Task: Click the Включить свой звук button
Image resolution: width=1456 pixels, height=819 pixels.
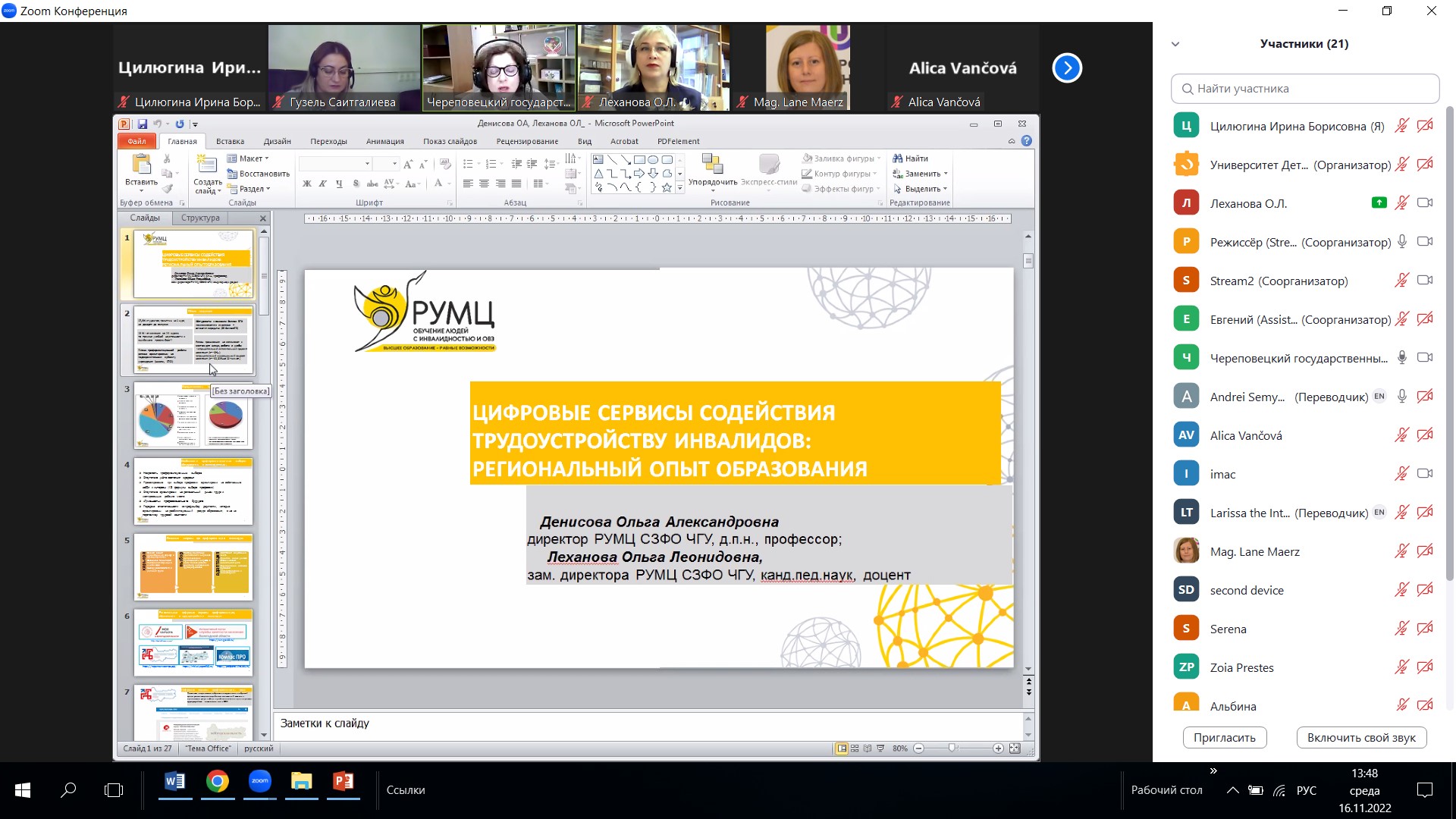Action: [1361, 737]
